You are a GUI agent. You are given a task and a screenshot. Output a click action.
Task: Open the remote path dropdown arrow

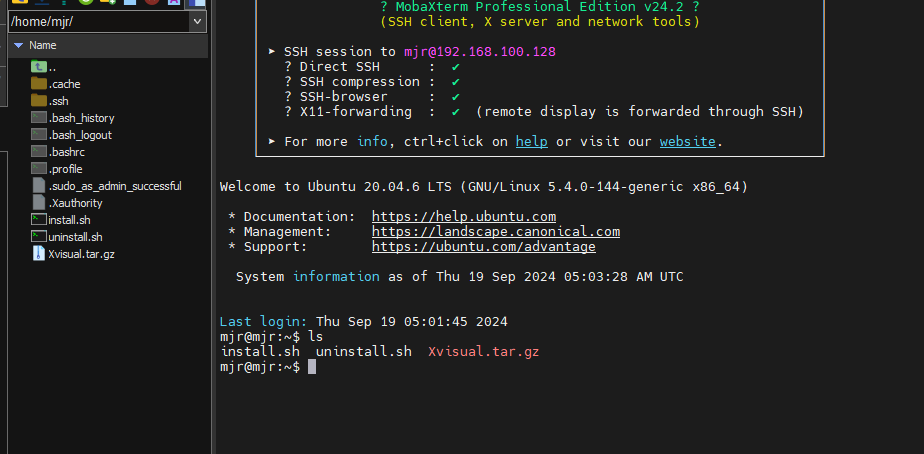[x=199, y=22]
